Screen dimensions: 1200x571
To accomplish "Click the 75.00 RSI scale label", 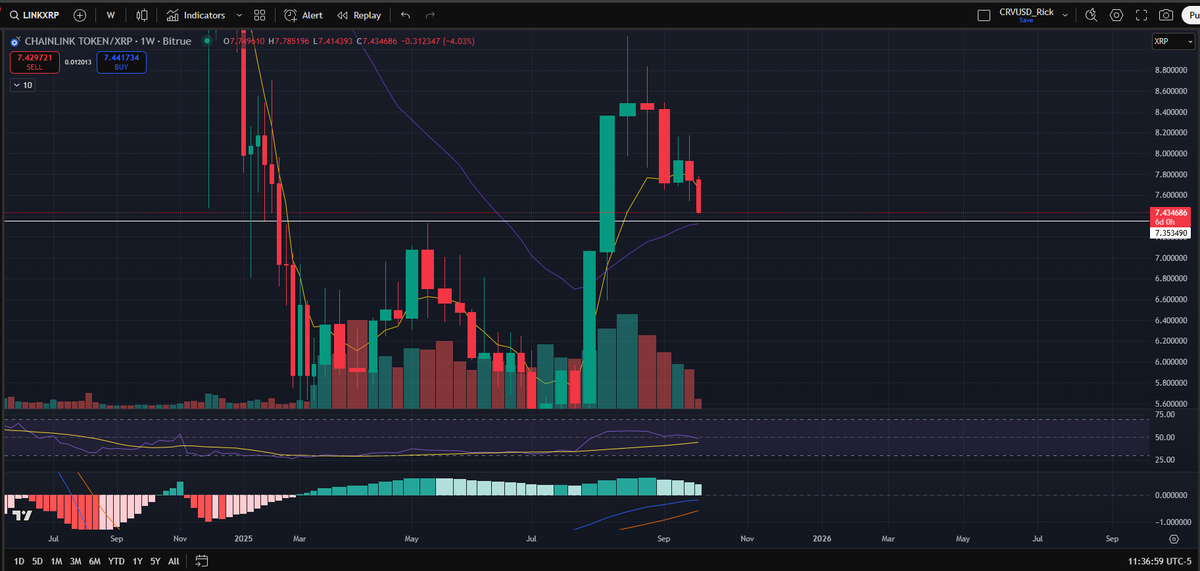I will pos(1163,413).
